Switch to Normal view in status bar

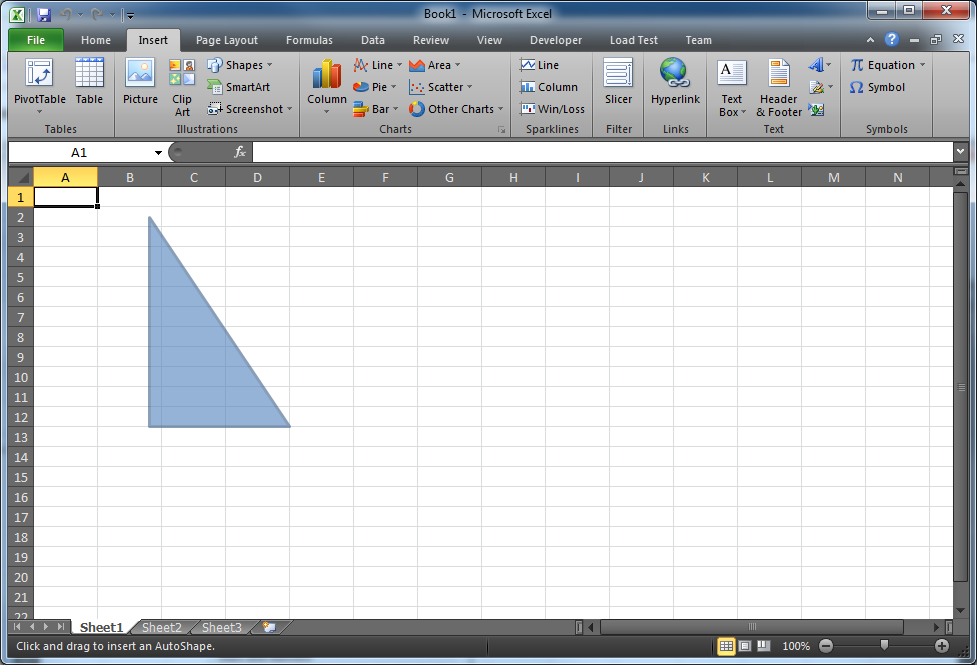726,646
